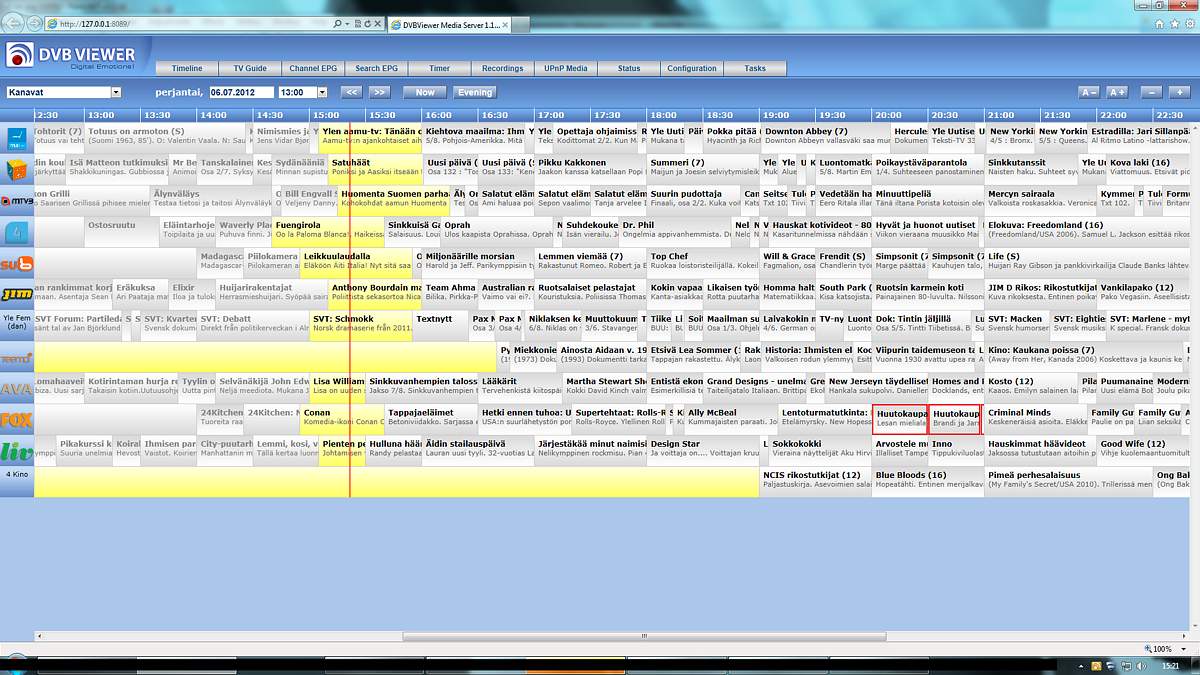Decrease font size with A− button
Screen dimensions: 1200x675
coord(1089,92)
